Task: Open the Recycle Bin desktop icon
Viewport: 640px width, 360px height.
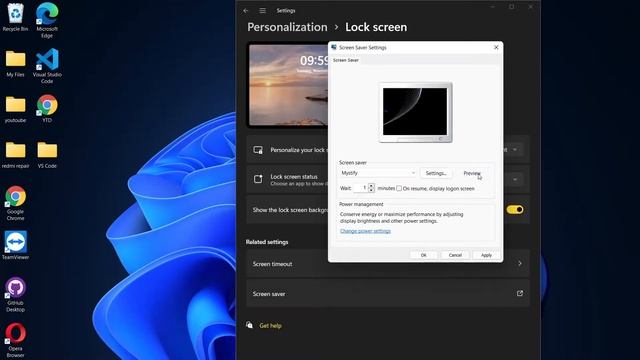Action: point(16,17)
